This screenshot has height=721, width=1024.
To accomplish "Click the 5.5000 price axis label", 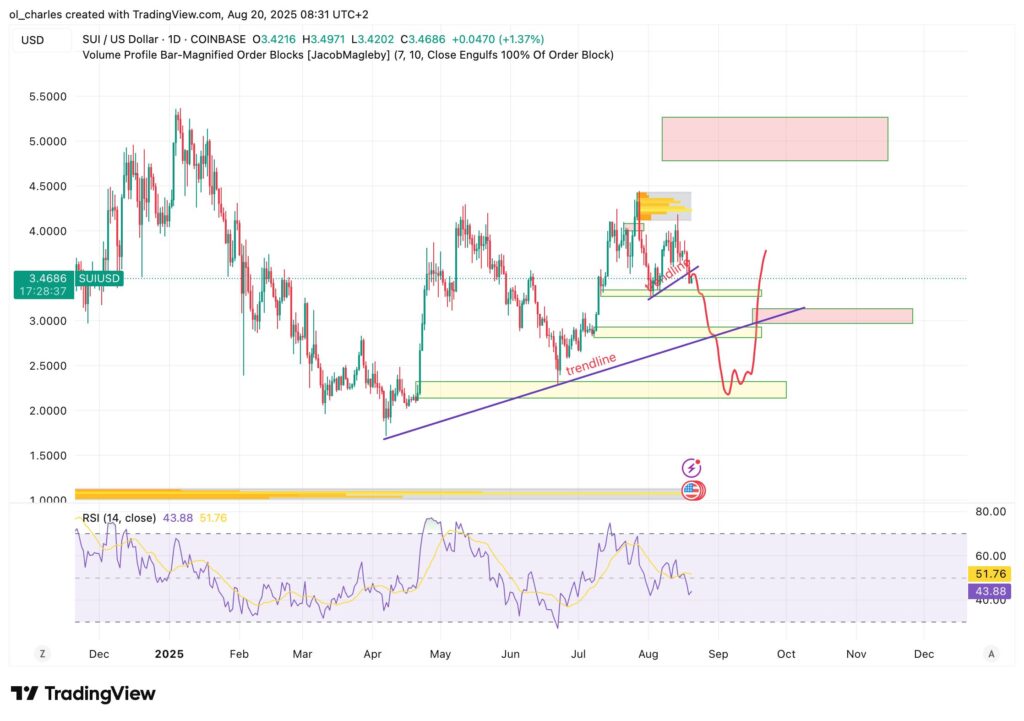I will click(47, 97).
